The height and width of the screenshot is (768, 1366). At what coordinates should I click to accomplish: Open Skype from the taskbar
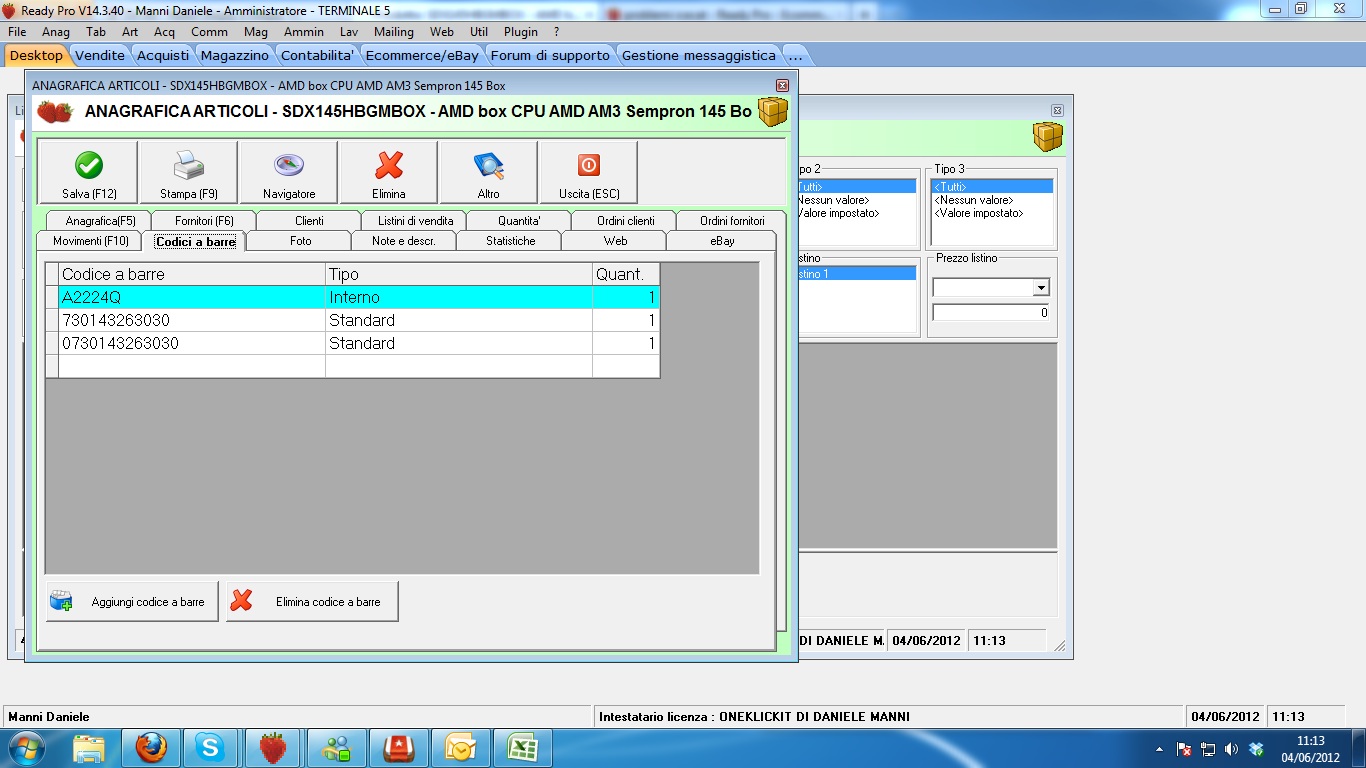211,748
